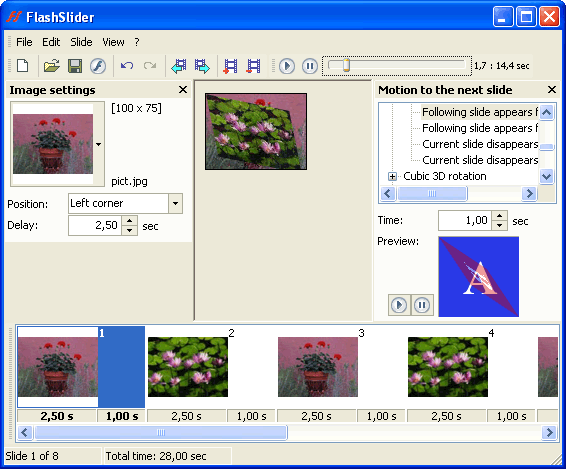566x469 pixels.
Task: Click the add slide film icon
Action: (230, 66)
